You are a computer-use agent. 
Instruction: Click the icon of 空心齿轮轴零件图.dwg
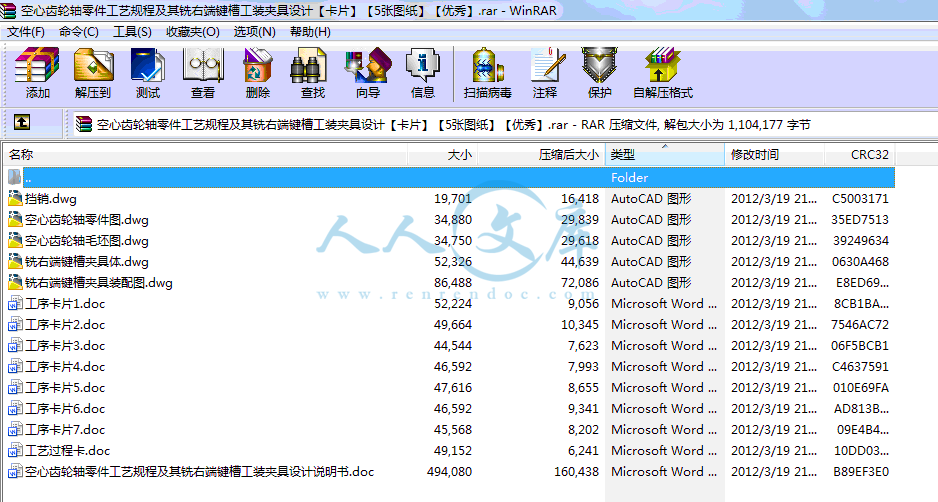15,220
